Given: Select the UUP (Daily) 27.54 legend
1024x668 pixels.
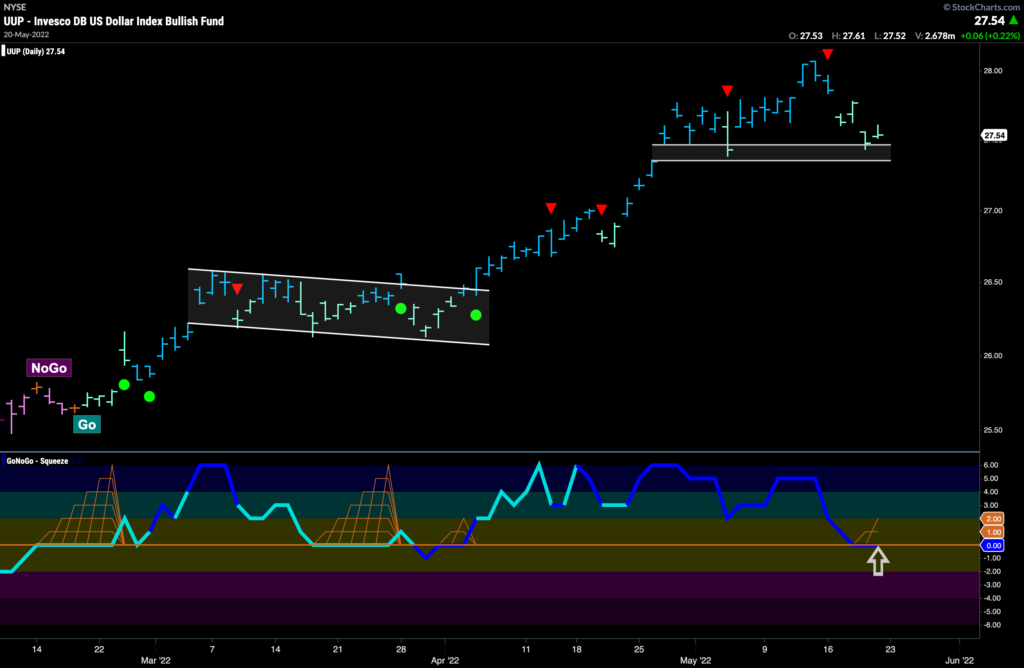Looking at the screenshot, I should (35, 52).
